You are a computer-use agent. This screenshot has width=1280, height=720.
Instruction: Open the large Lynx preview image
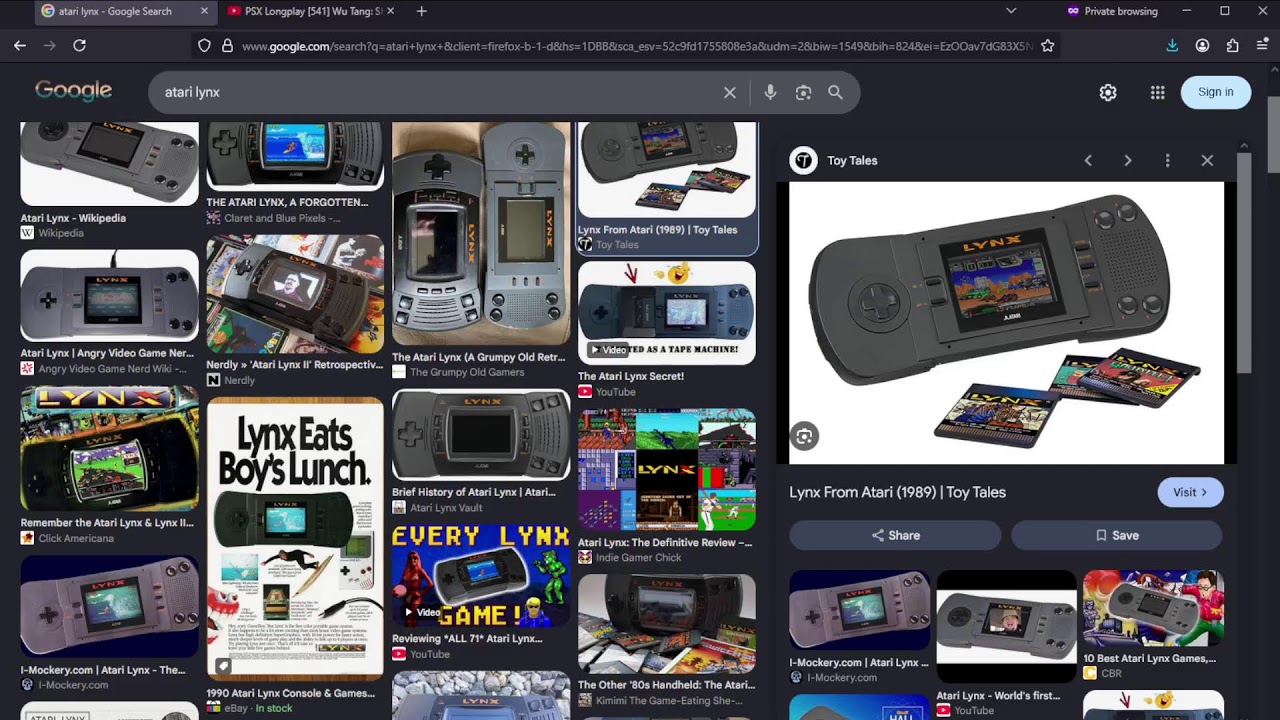(1006, 323)
